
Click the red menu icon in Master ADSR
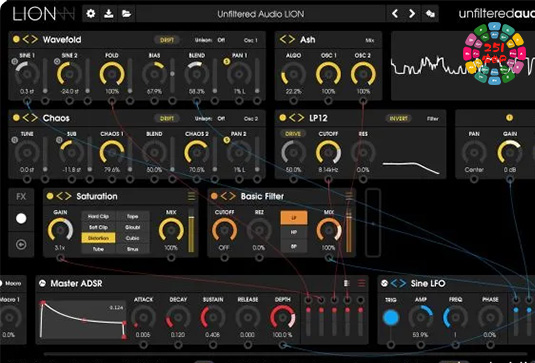[x=361, y=283]
